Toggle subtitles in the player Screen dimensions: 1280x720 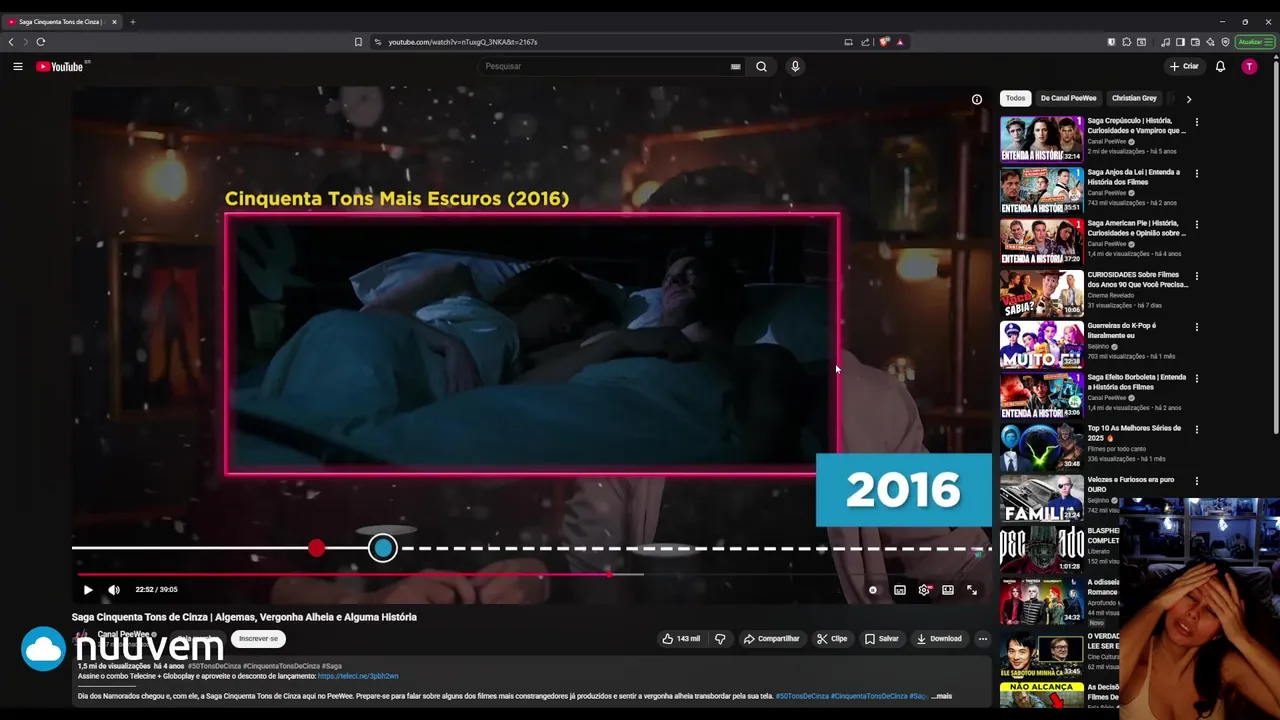coord(900,590)
